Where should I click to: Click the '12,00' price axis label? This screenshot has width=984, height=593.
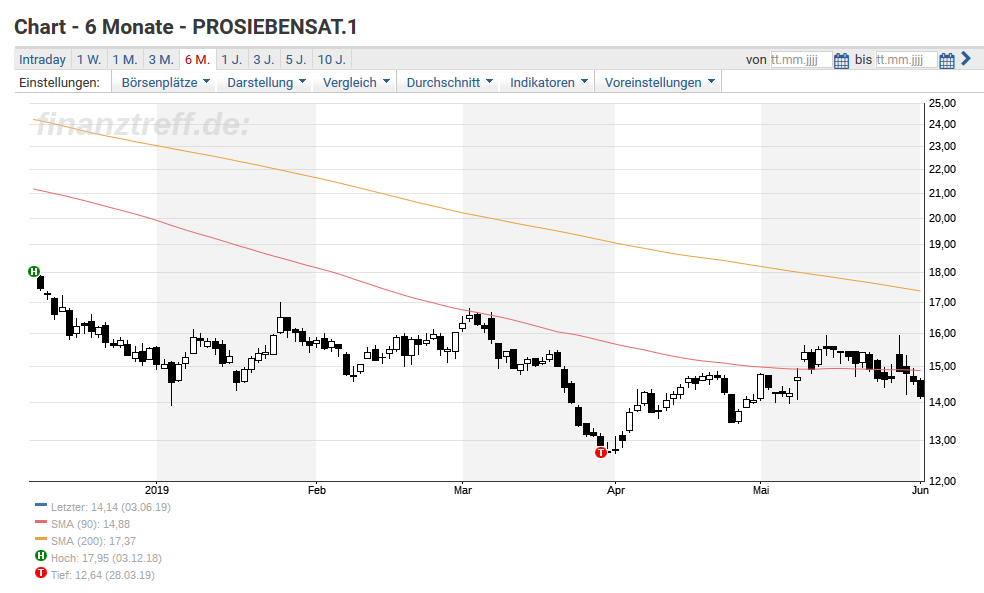(943, 481)
